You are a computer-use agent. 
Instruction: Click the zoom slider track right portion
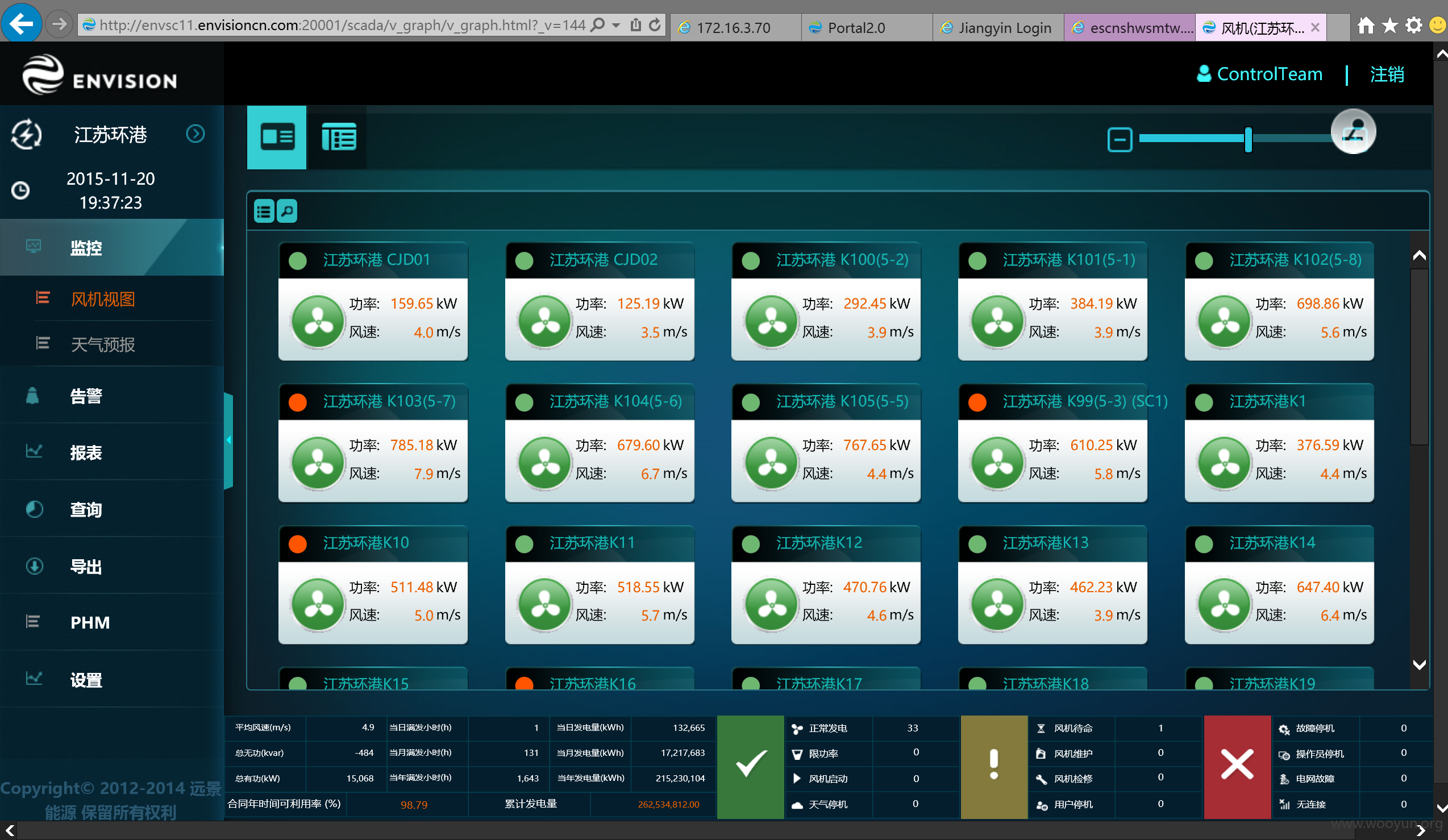pos(1293,139)
